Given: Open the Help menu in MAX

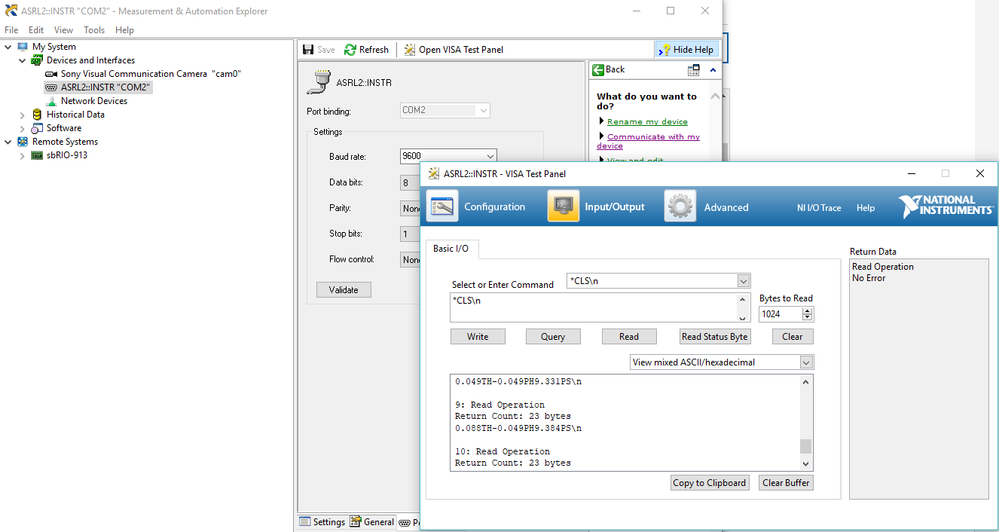Looking at the screenshot, I should (x=125, y=30).
